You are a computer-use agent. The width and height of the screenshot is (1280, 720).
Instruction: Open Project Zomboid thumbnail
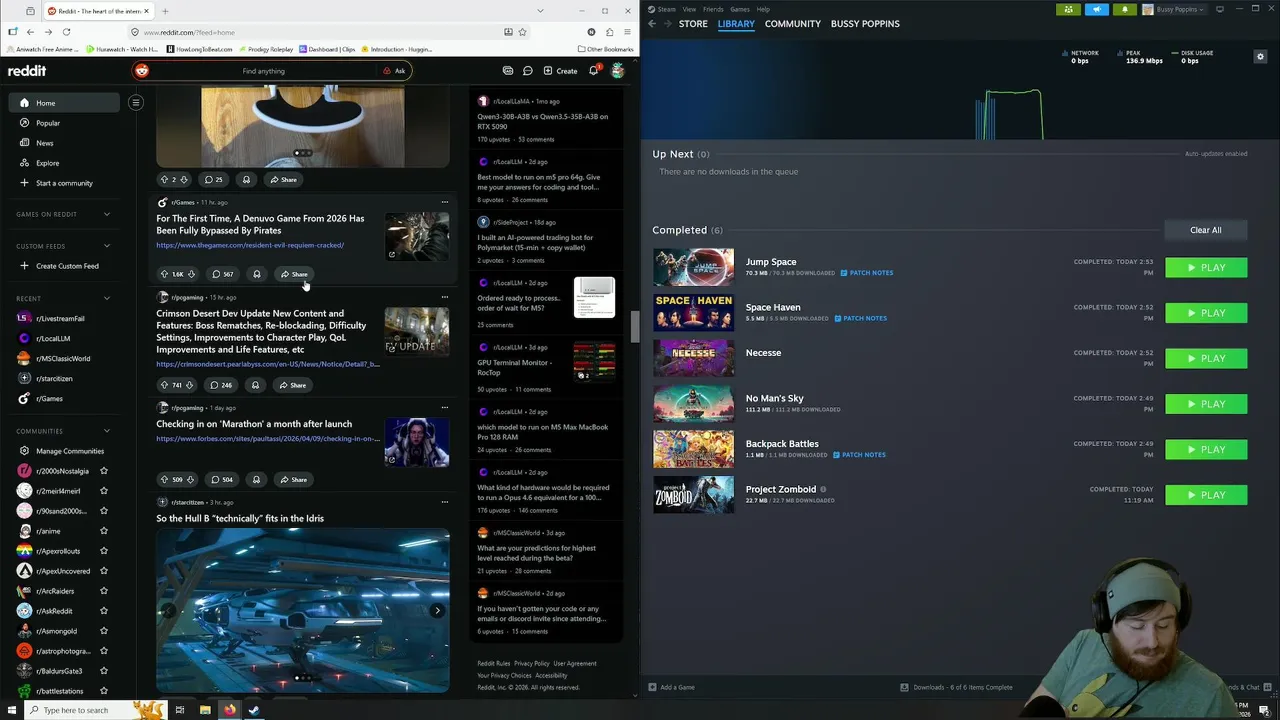coord(693,495)
